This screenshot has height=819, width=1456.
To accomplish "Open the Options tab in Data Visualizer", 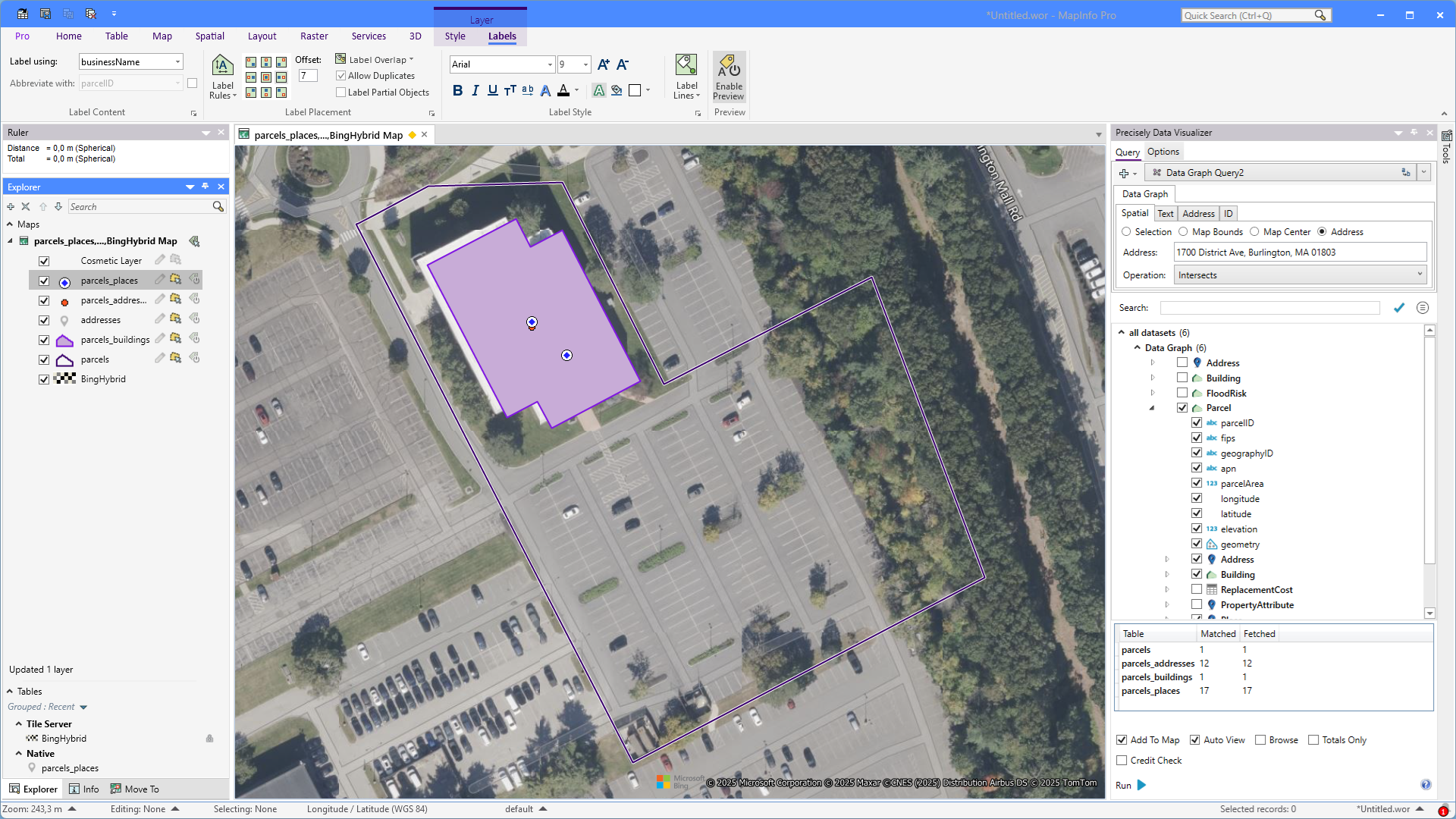I will 1163,152.
